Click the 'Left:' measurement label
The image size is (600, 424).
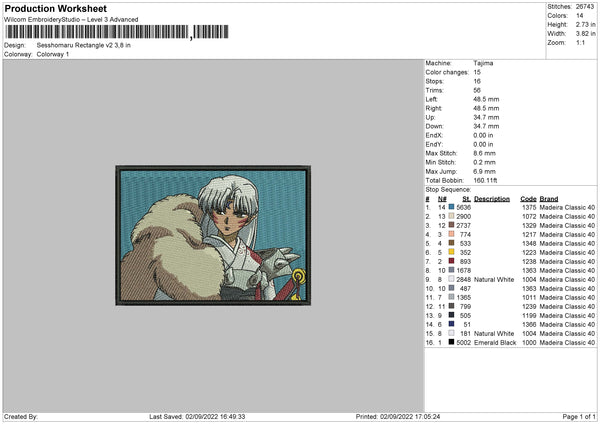[431, 99]
